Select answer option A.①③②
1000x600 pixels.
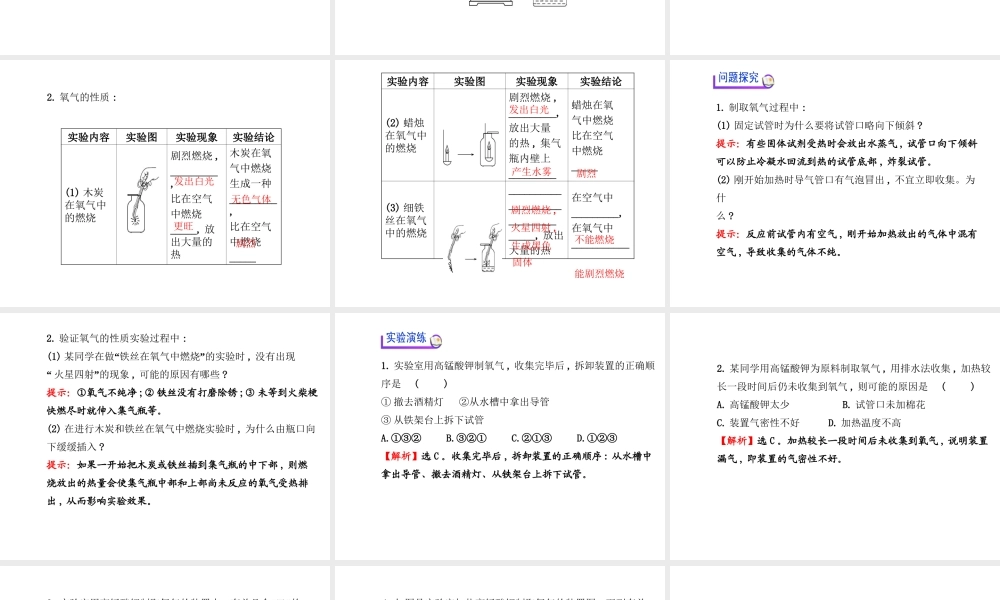click(x=401, y=438)
